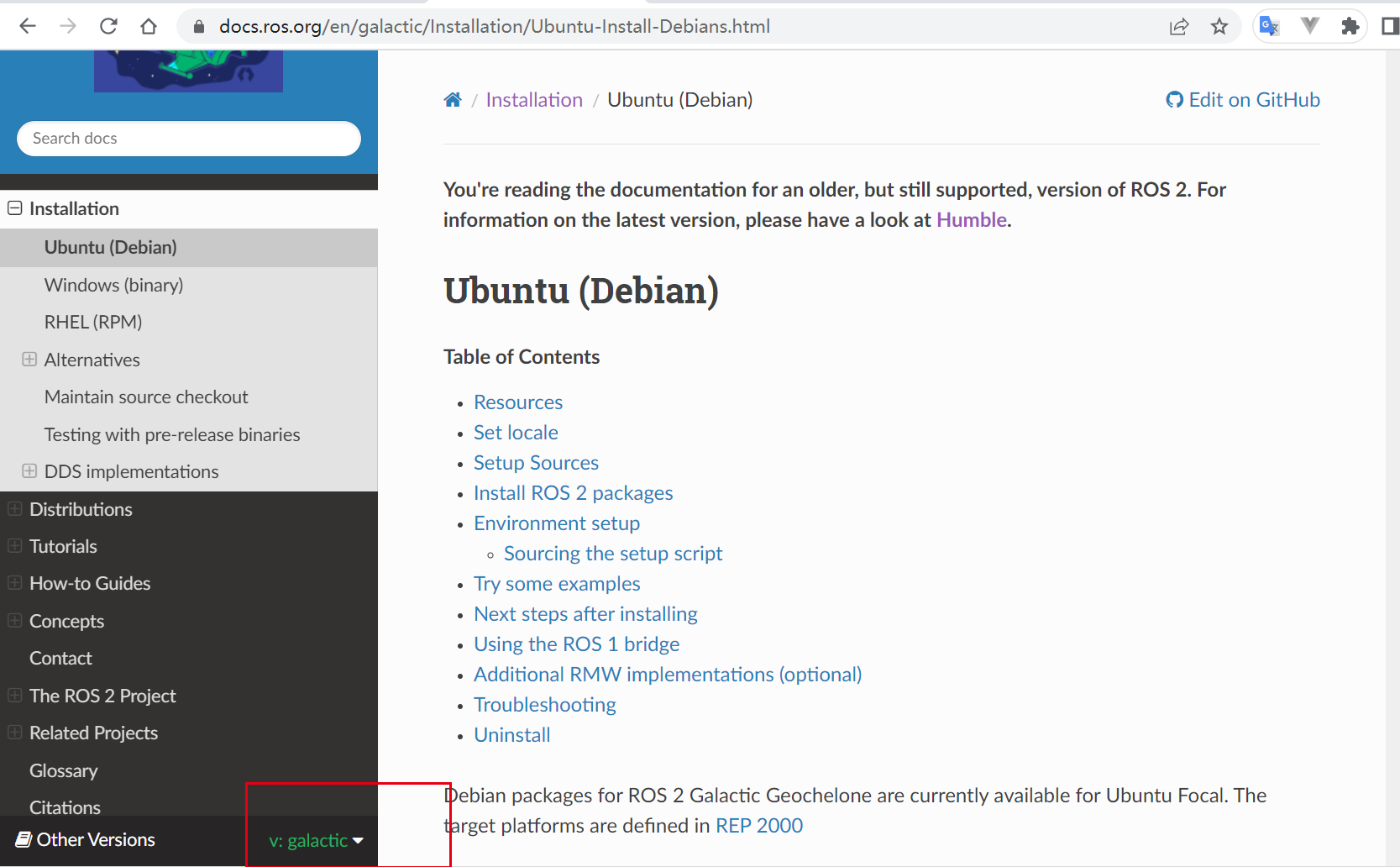Expand the DDS implementations subsection

click(x=29, y=471)
